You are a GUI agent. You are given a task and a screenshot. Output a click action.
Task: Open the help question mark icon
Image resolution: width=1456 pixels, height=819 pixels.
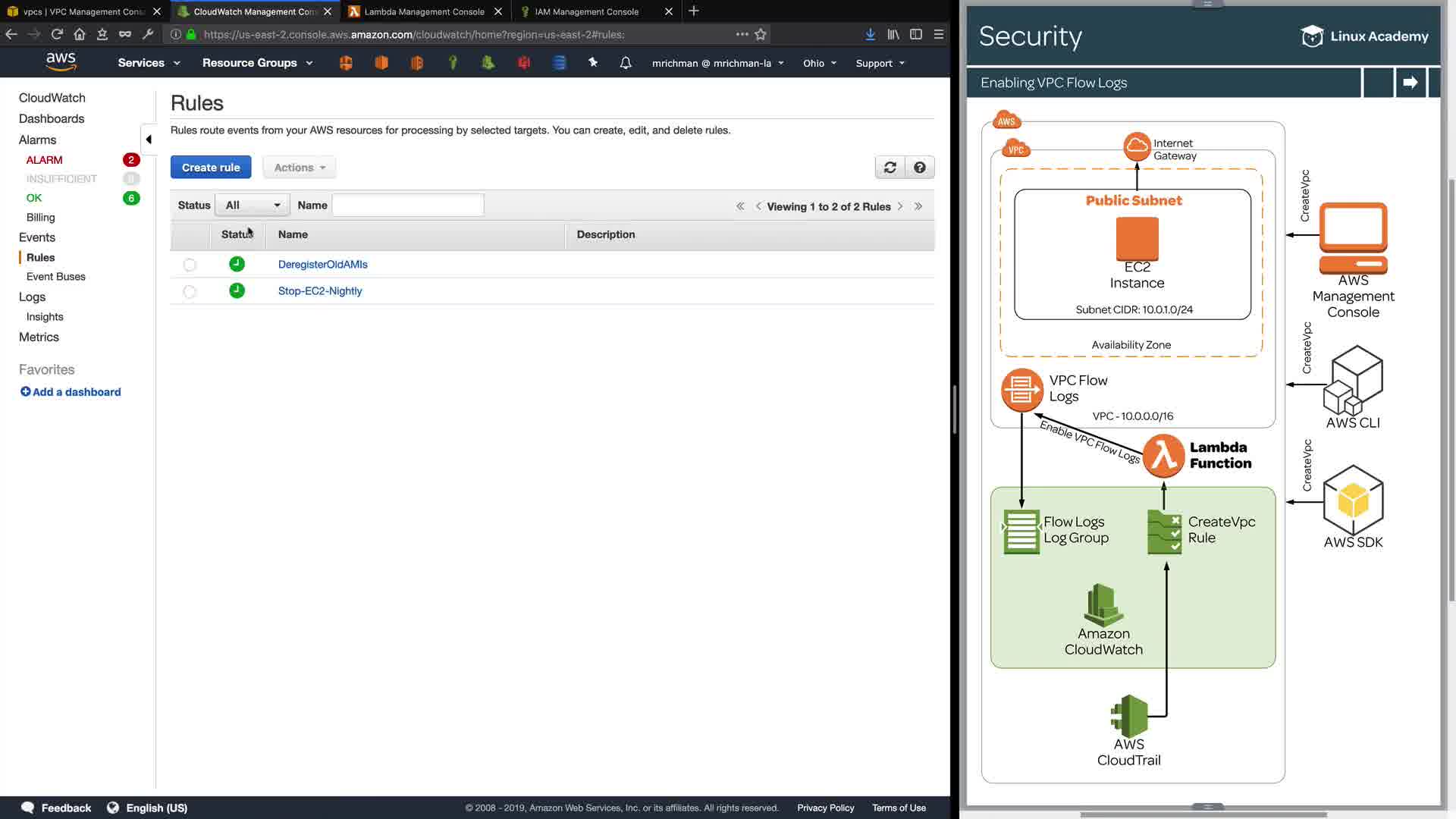pyautogui.click(x=919, y=168)
